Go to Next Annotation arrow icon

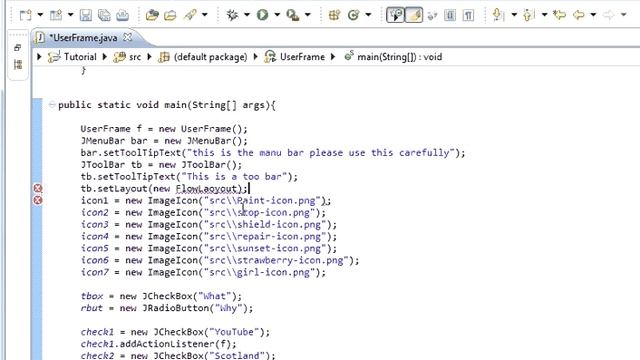pos(498,15)
